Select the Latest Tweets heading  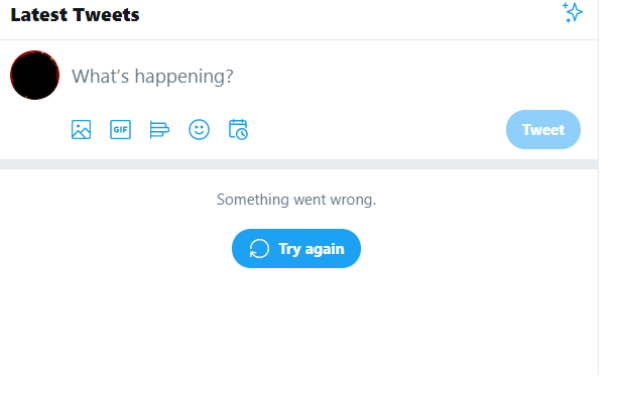pyautogui.click(x=75, y=15)
